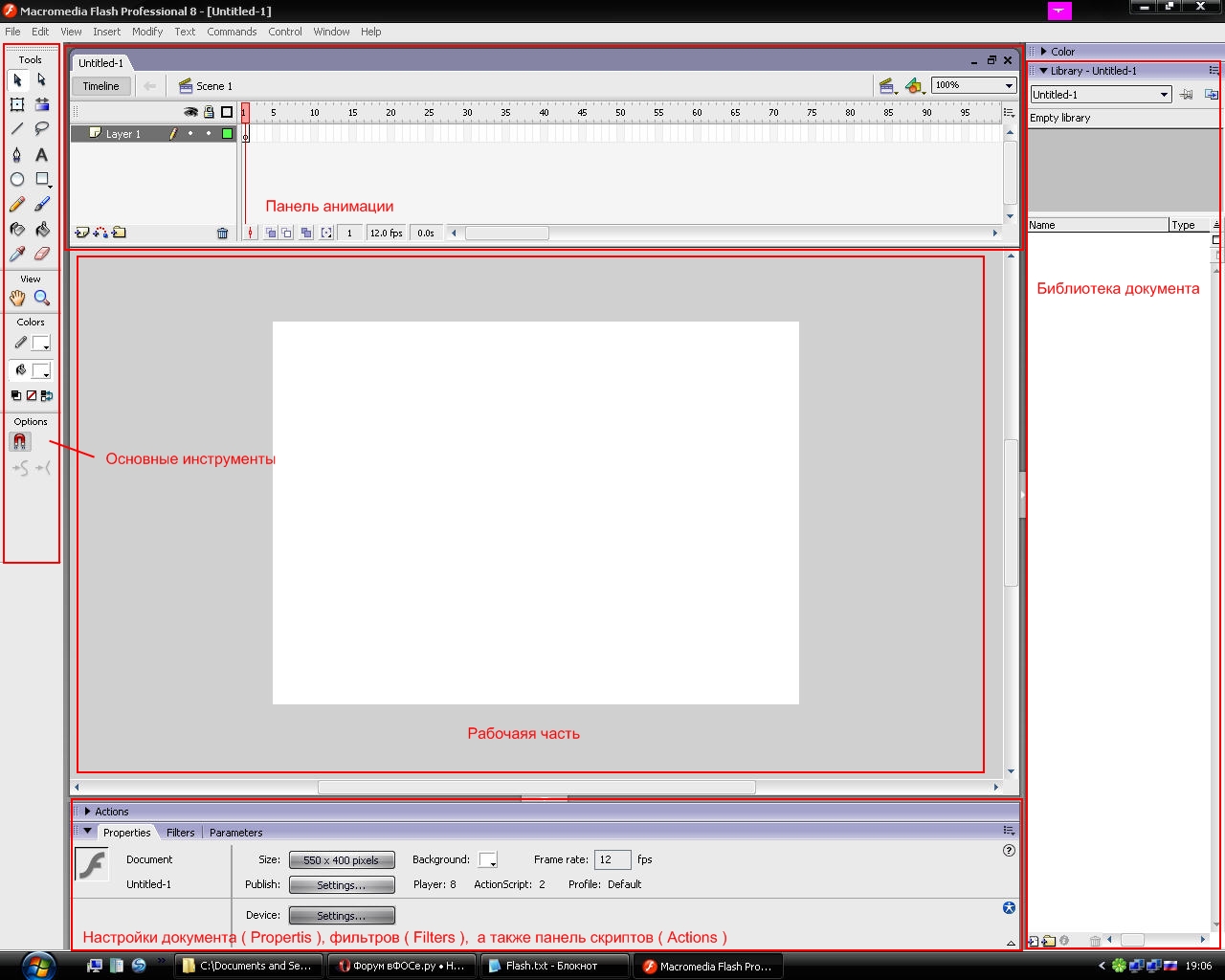
Task: Select the Hand tool
Action: click(x=17, y=299)
